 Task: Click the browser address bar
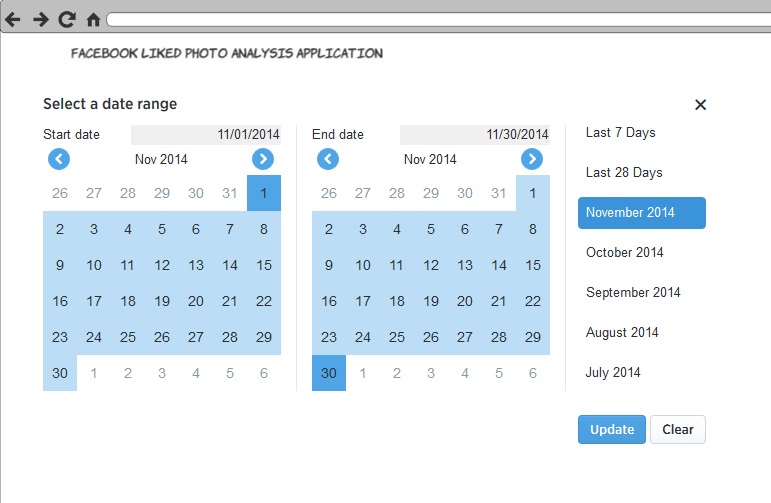click(x=439, y=20)
